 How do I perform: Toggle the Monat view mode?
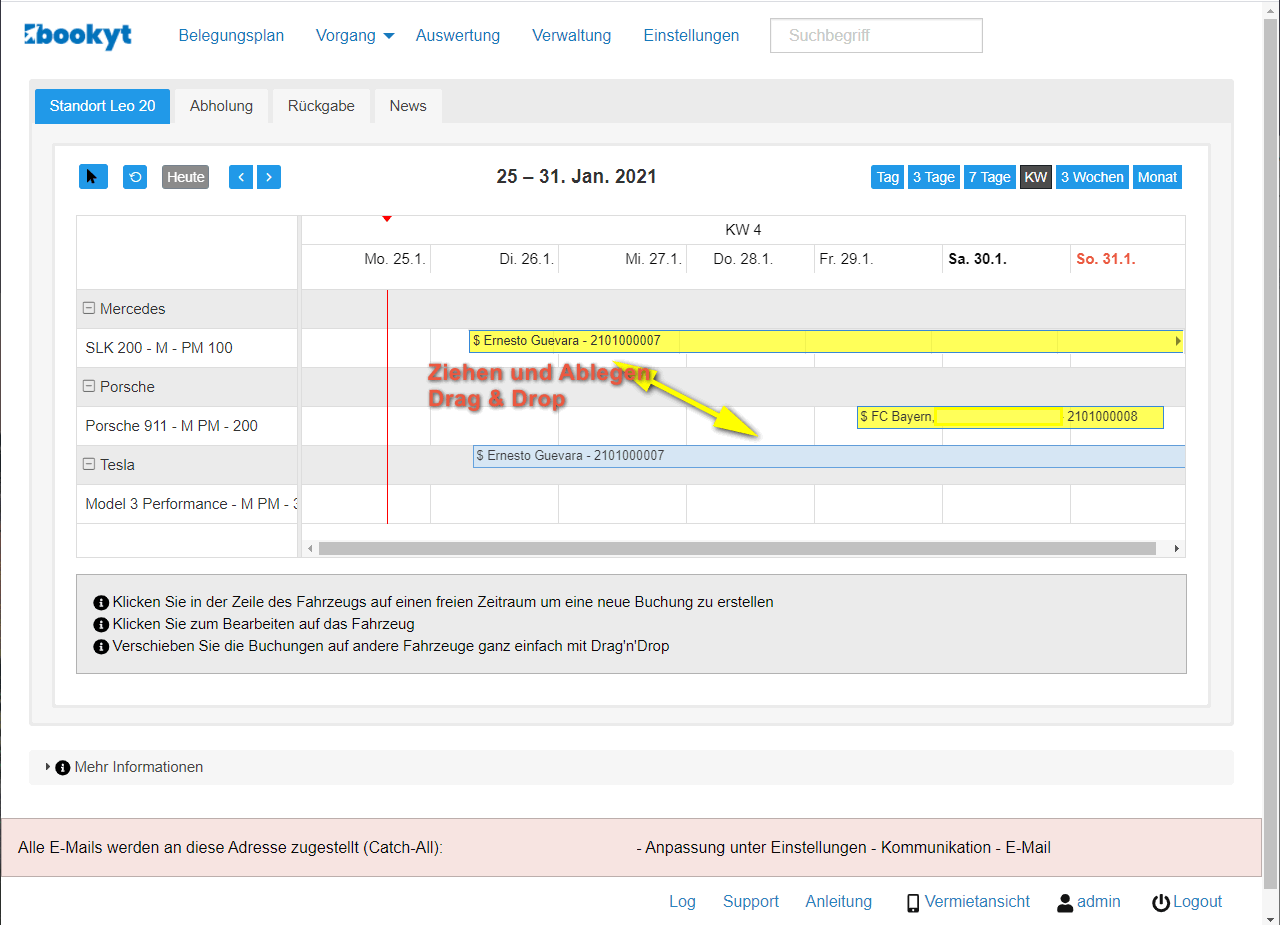[x=1156, y=177]
